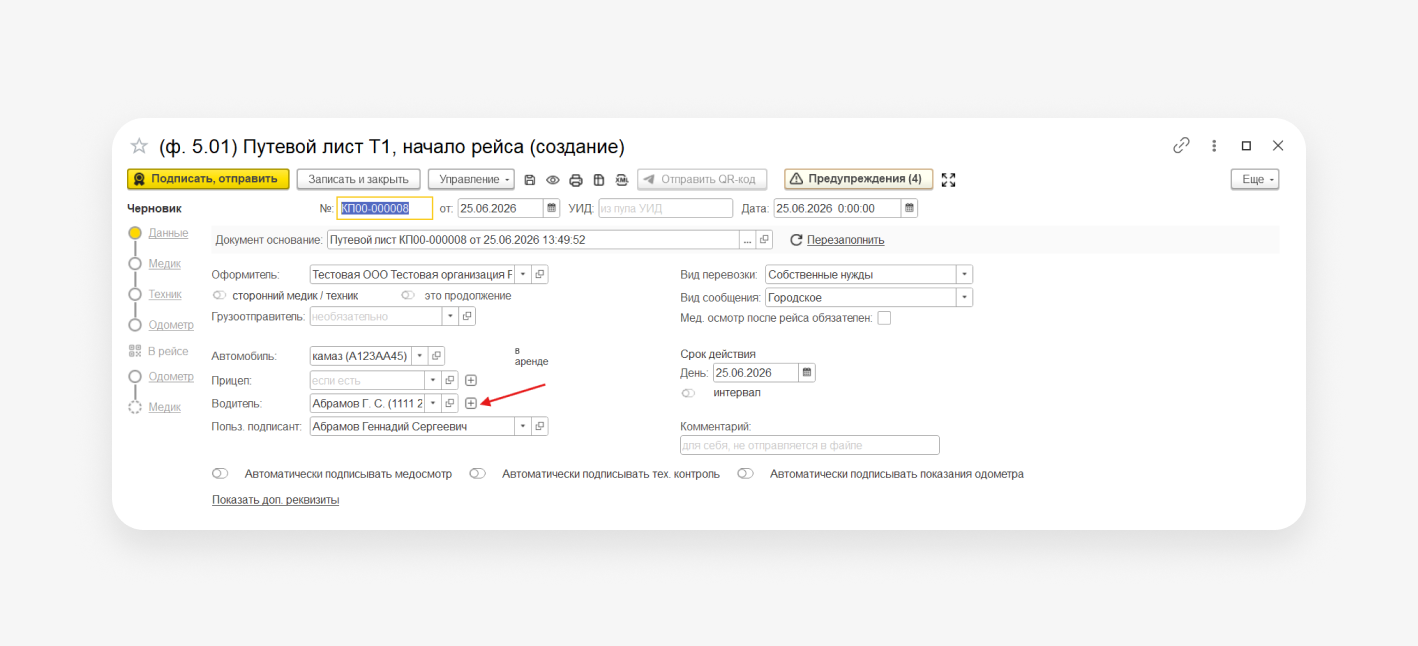Screen dimensions: 1418x646
Task: Add another driver with plus icon
Action: pos(471,403)
